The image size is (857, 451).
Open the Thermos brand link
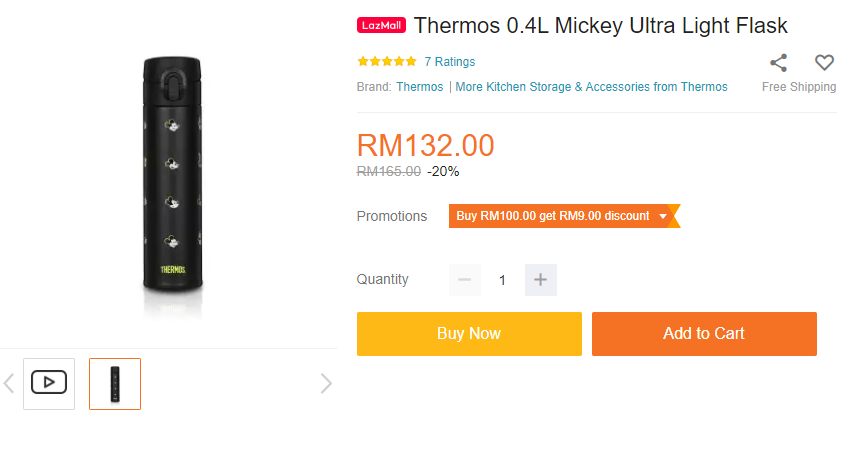(x=420, y=87)
